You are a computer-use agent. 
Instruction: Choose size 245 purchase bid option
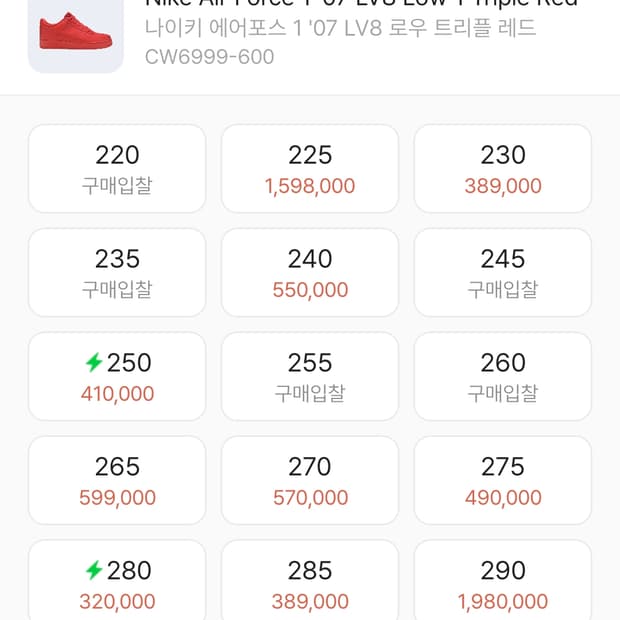502,273
